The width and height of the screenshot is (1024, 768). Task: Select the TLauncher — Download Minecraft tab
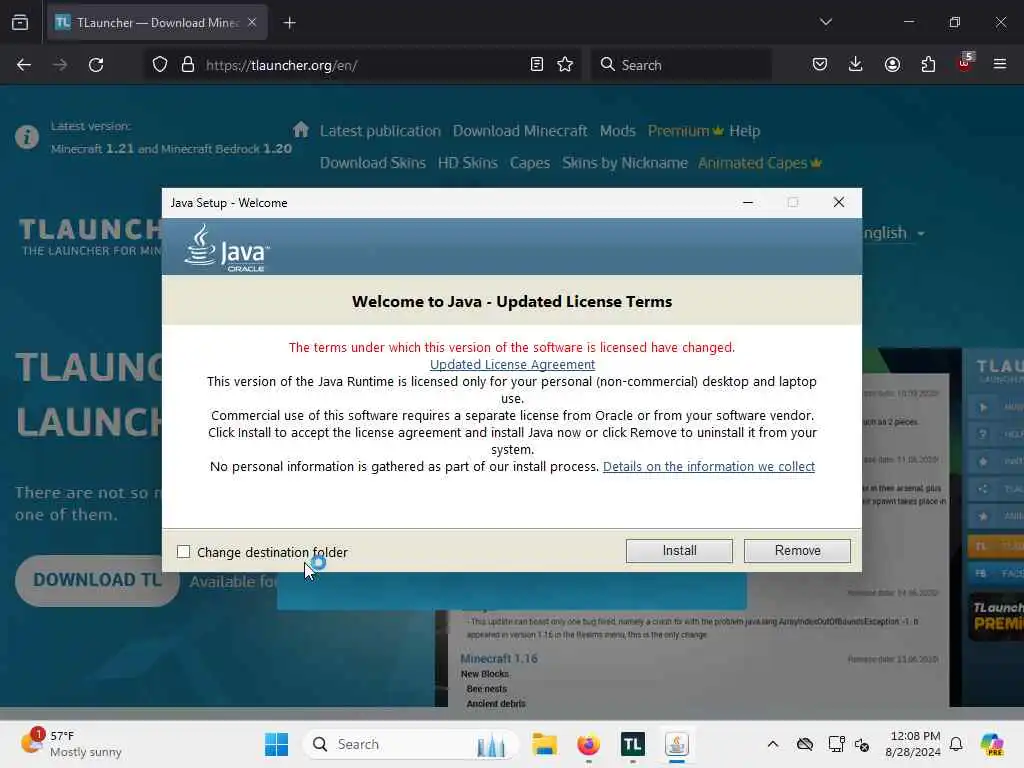pyautogui.click(x=157, y=23)
